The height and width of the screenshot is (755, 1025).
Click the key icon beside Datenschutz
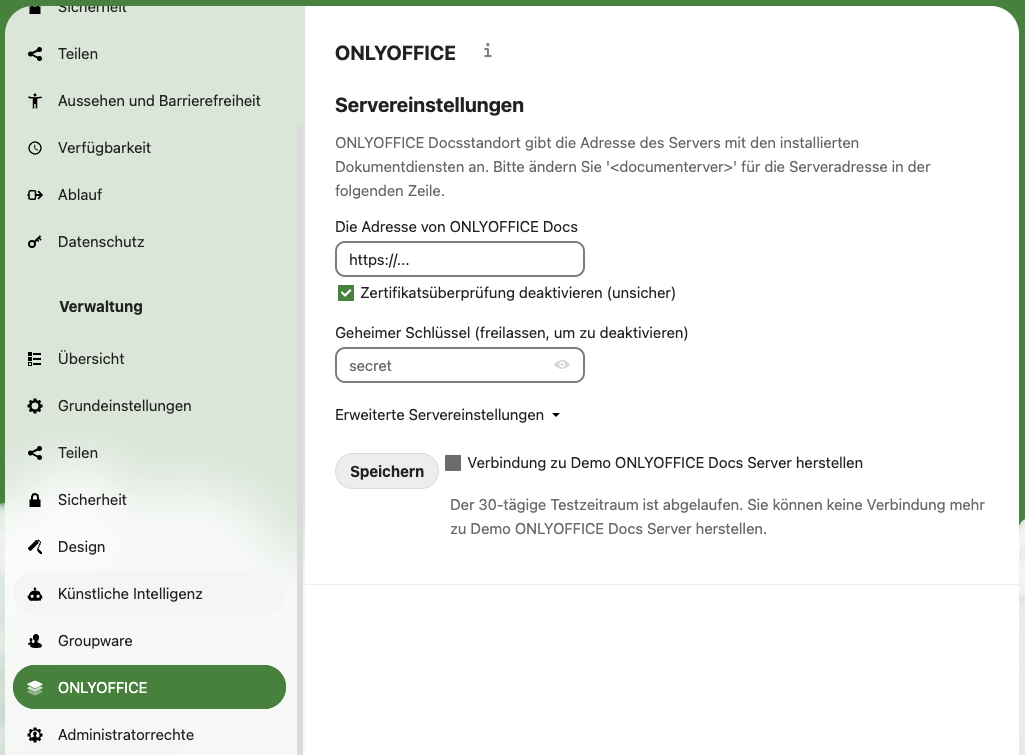pyautogui.click(x=35, y=242)
